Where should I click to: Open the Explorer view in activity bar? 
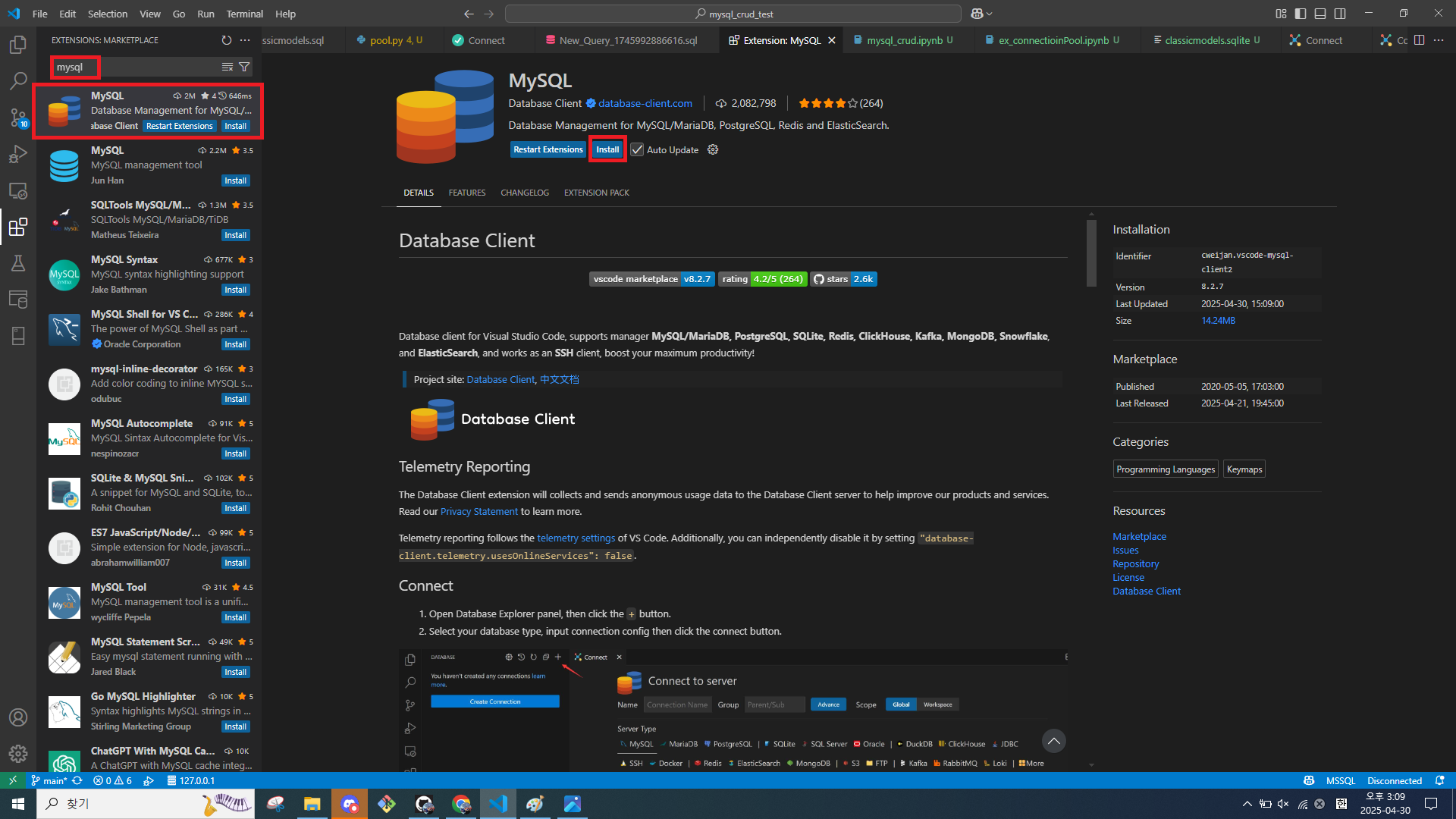click(x=18, y=45)
